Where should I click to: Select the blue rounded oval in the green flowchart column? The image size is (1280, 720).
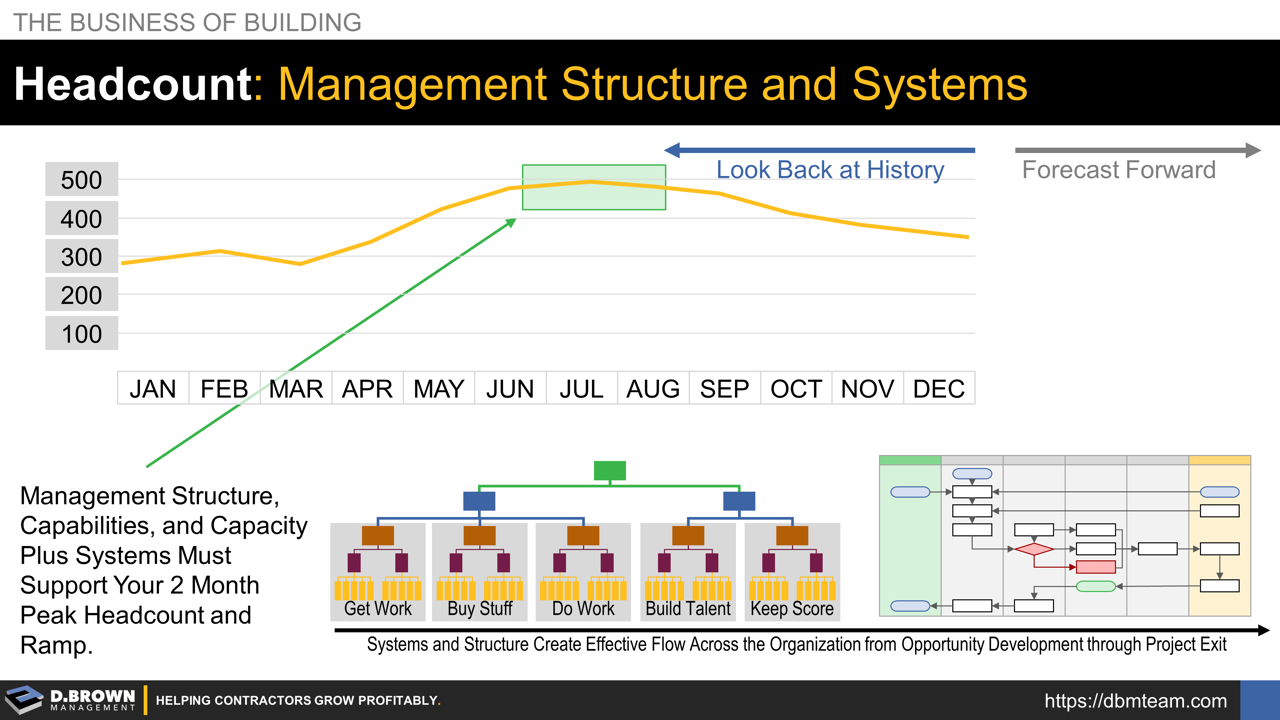click(x=910, y=492)
